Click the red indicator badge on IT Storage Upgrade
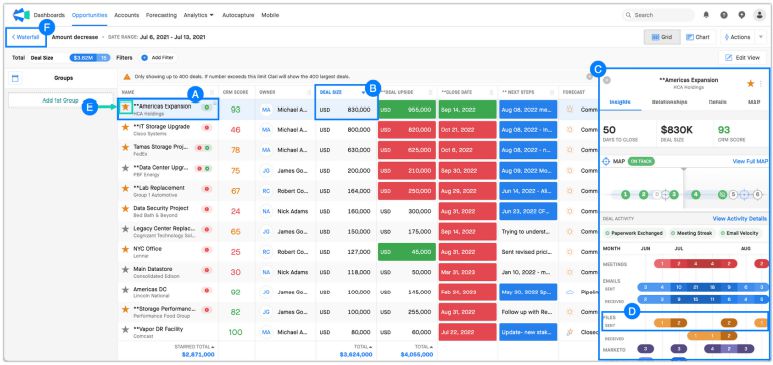The height and width of the screenshot is (365, 773). coord(206,127)
